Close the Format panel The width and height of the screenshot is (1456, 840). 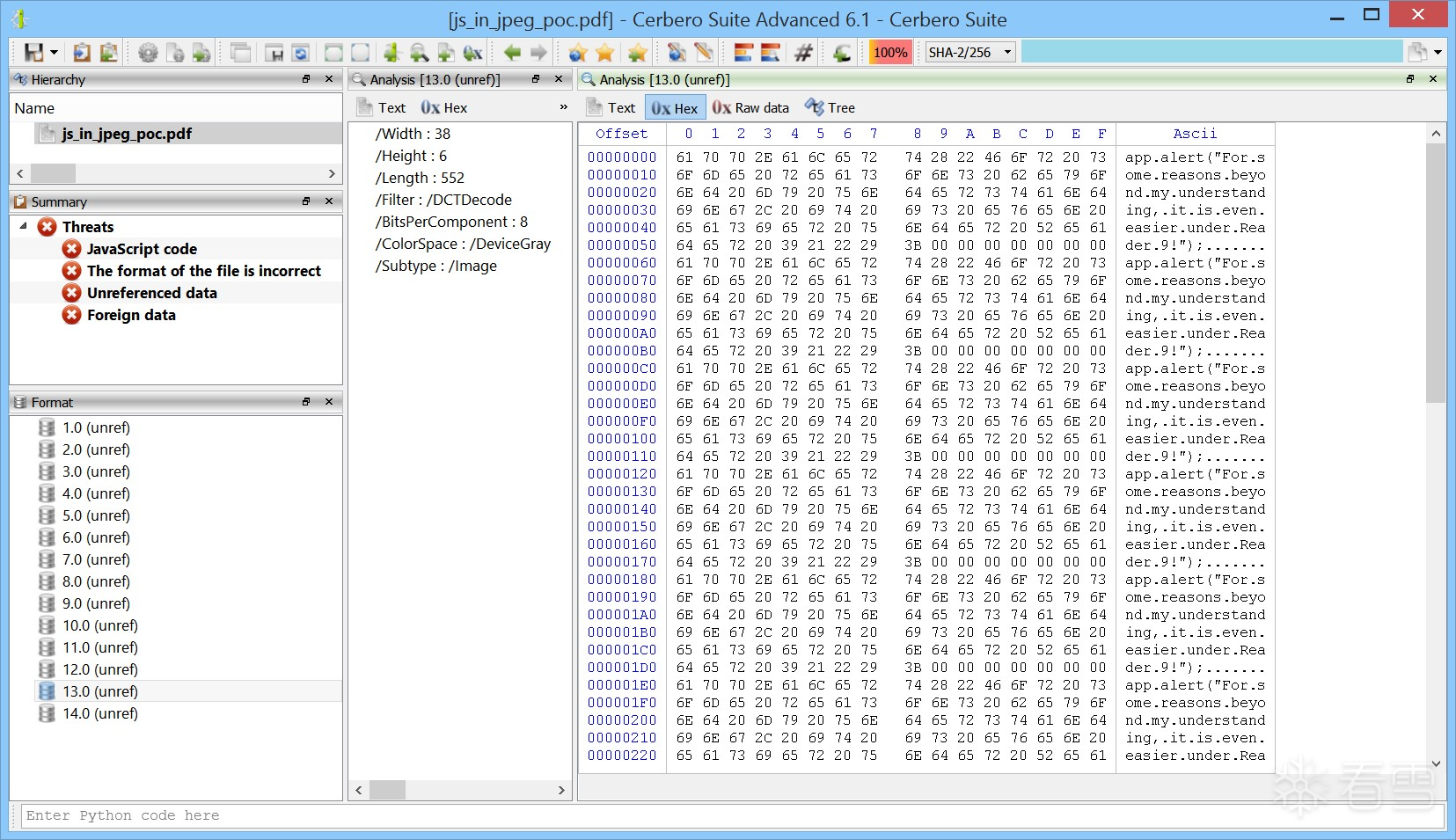(329, 402)
